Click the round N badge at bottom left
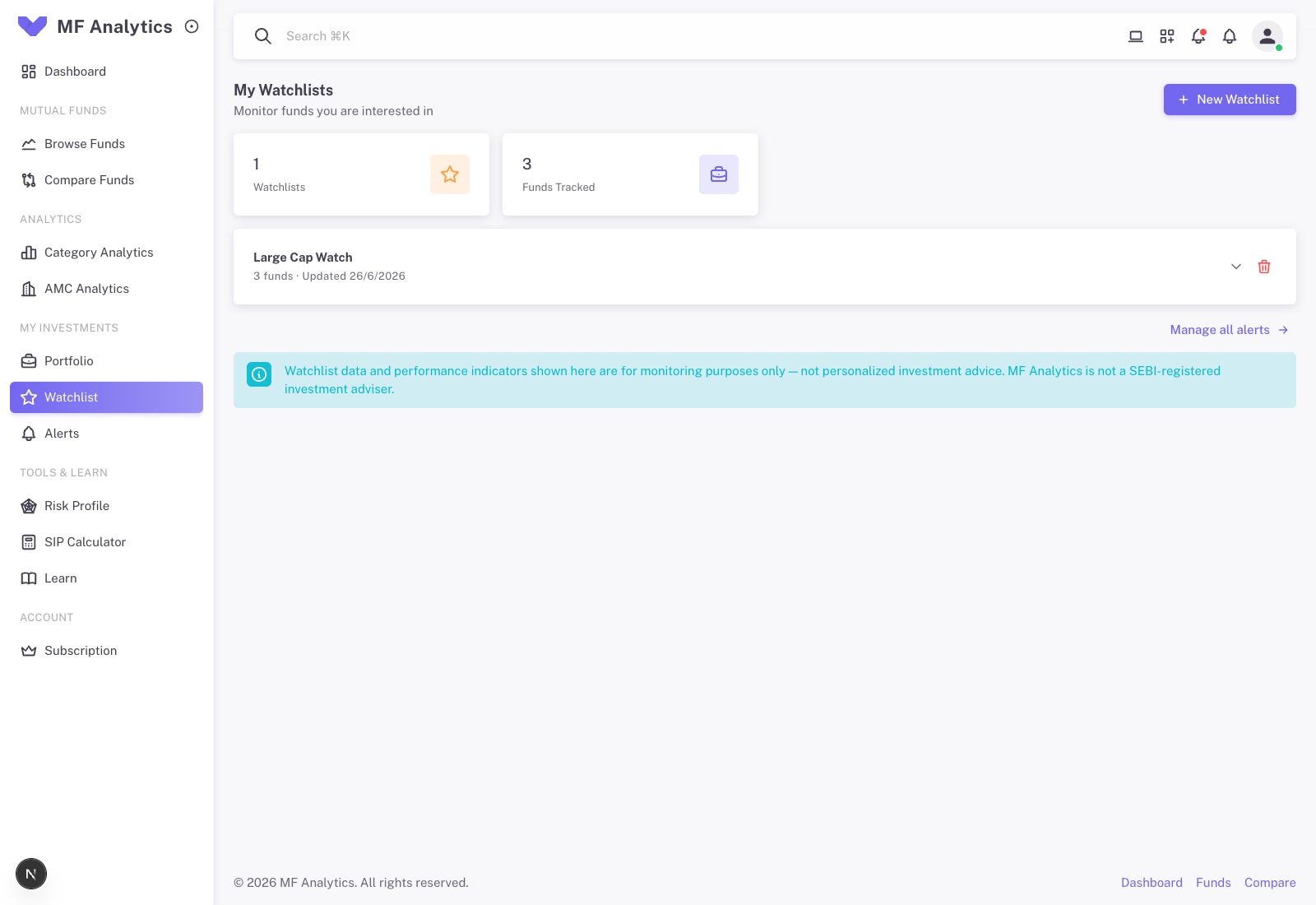This screenshot has width=1316, height=905. coord(31,874)
